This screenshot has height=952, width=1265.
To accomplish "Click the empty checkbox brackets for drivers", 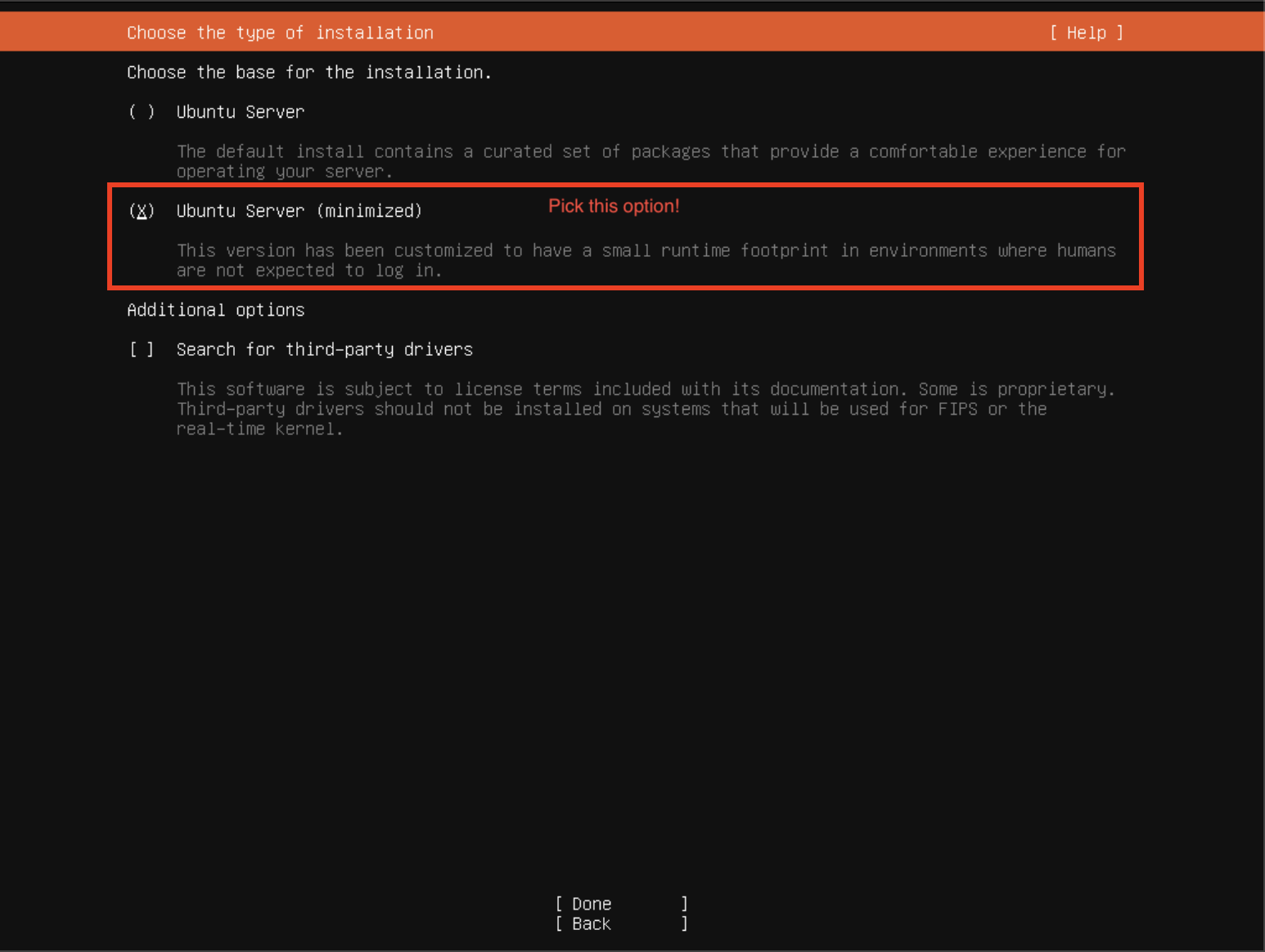I will 142,348.
